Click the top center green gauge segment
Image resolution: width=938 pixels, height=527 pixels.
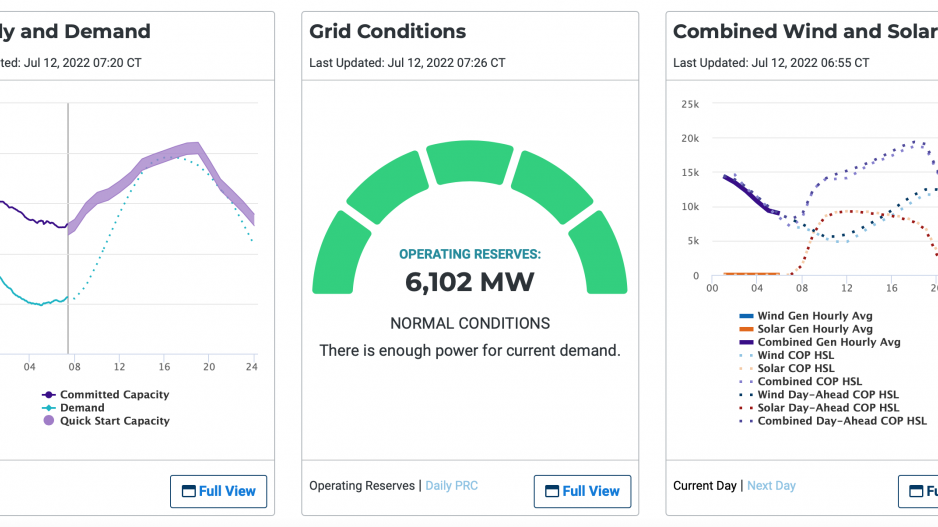pos(470,162)
